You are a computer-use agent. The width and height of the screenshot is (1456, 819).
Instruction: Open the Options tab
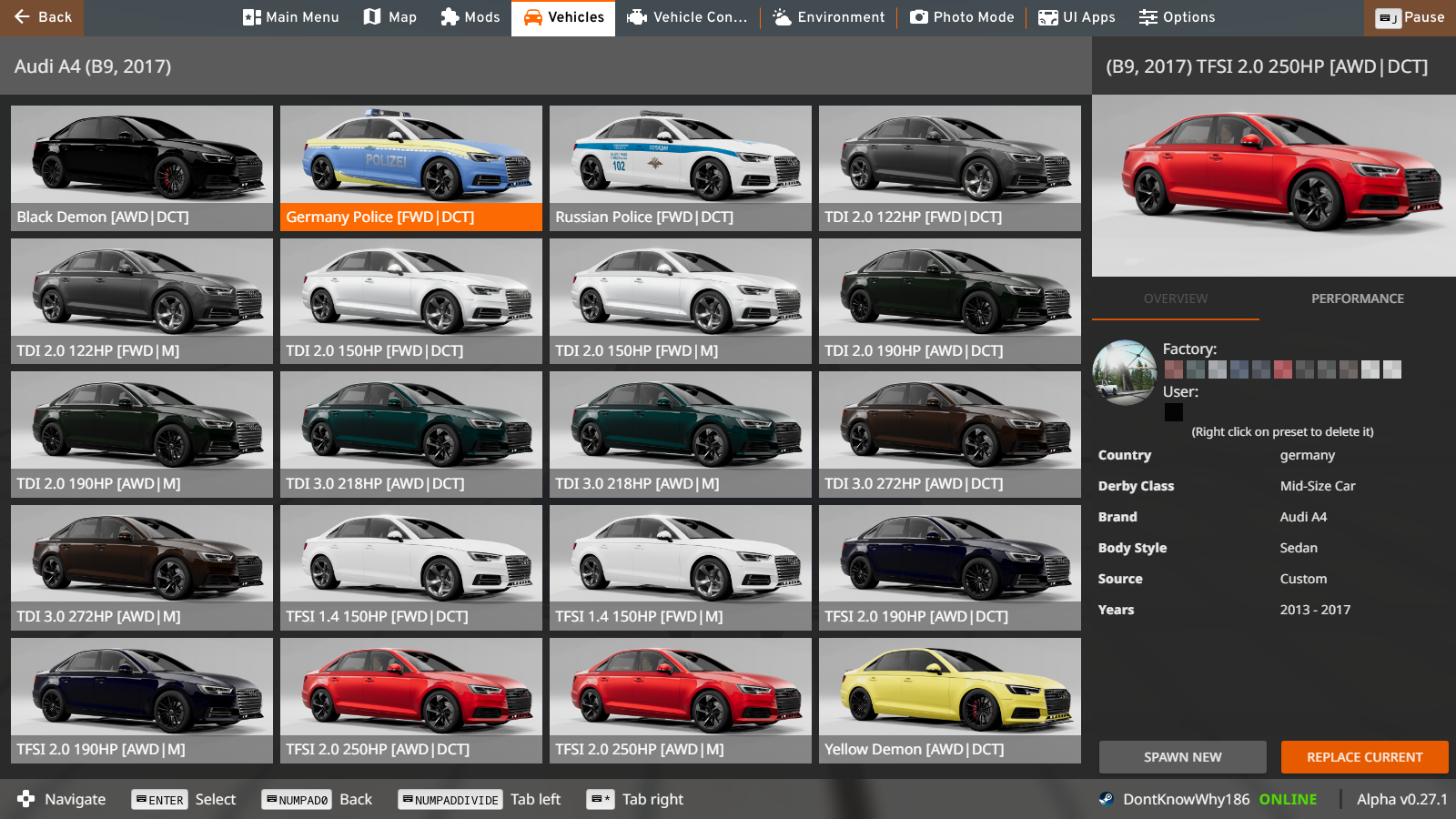tap(1178, 17)
